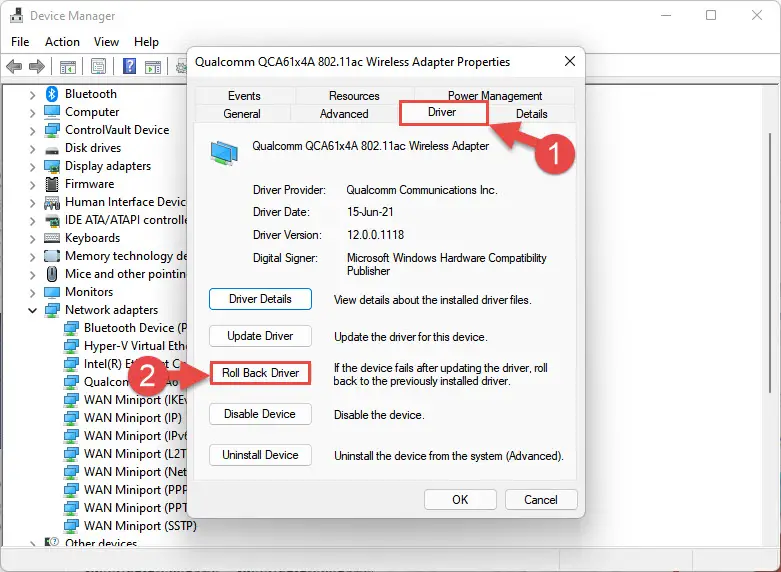
Task: Confirm the dialog with OK
Action: pos(460,500)
